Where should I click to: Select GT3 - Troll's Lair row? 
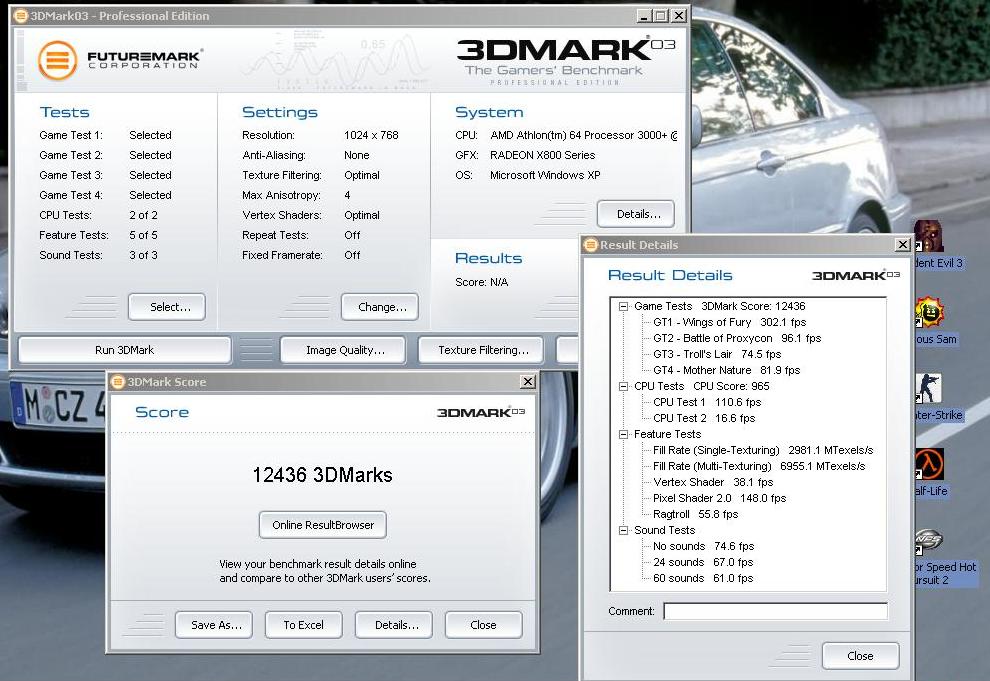click(x=717, y=354)
